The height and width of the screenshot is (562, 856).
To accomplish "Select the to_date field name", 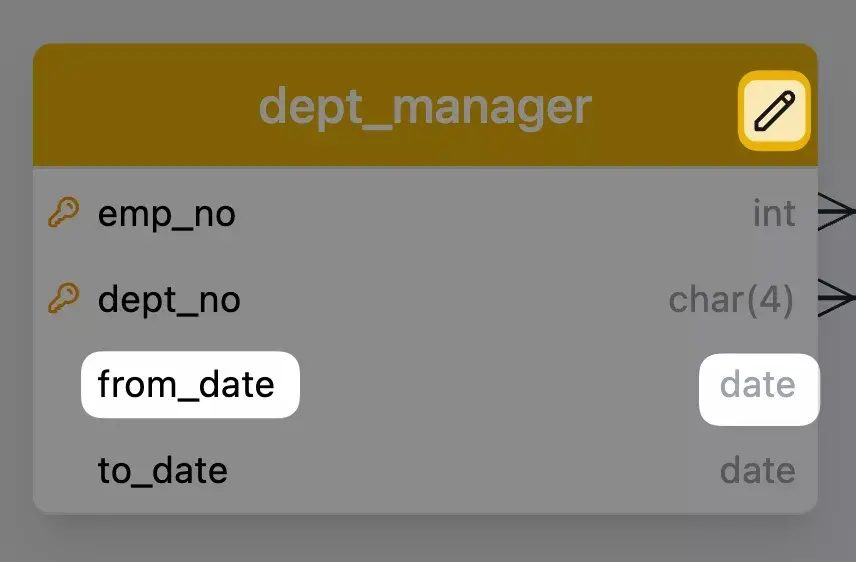I will coord(162,470).
